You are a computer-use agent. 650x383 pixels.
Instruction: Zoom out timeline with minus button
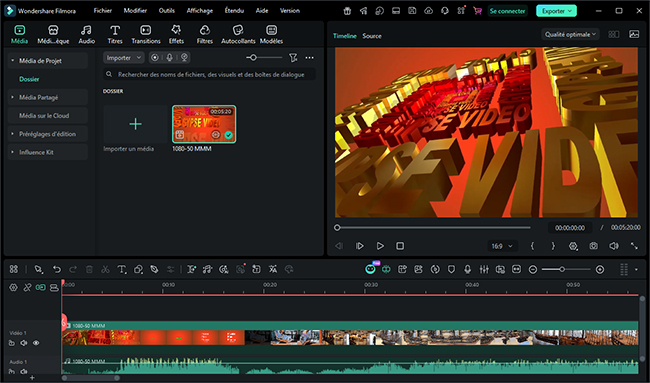533,270
